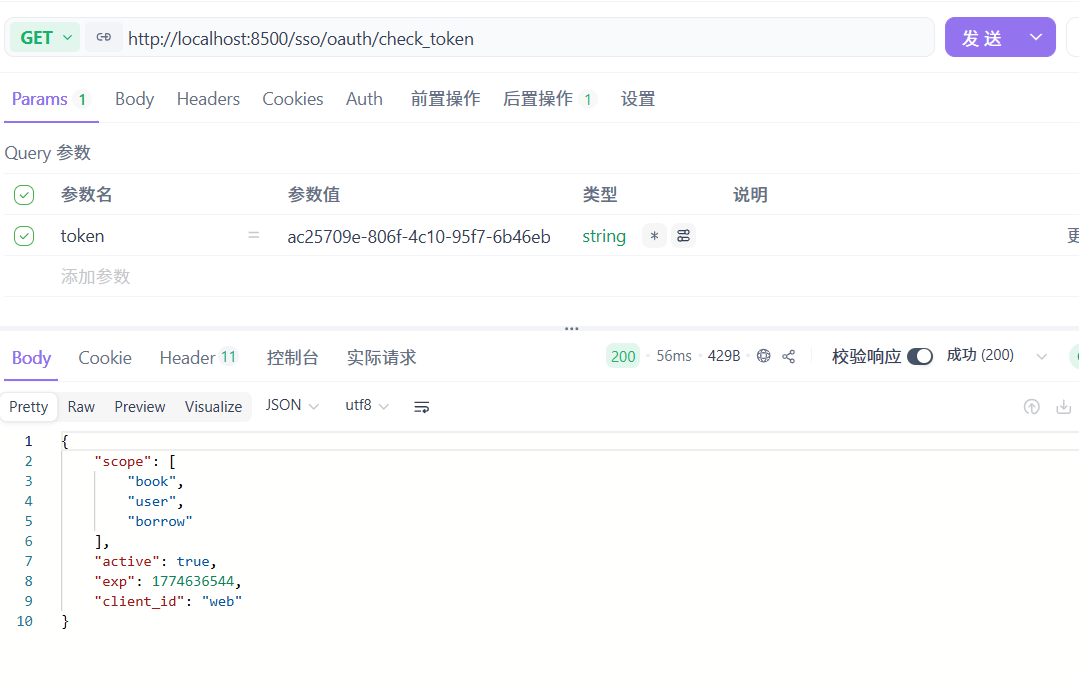The height and width of the screenshot is (678, 1079).
Task: Click the token value ac25709e field
Action: point(418,236)
